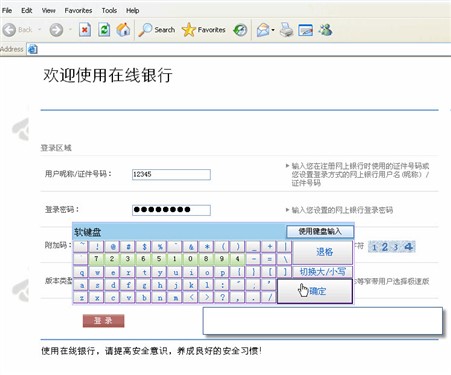Open the View menu

(49, 11)
